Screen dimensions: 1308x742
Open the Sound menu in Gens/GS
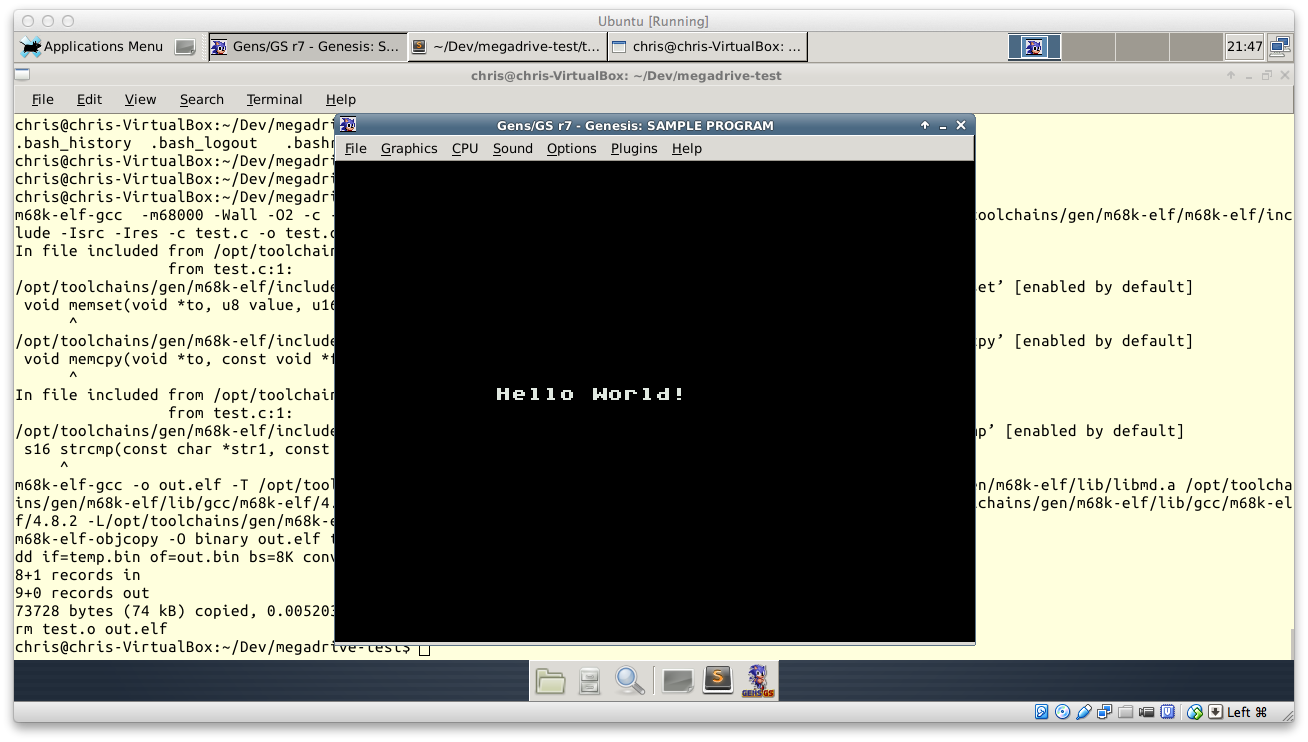[x=512, y=148]
